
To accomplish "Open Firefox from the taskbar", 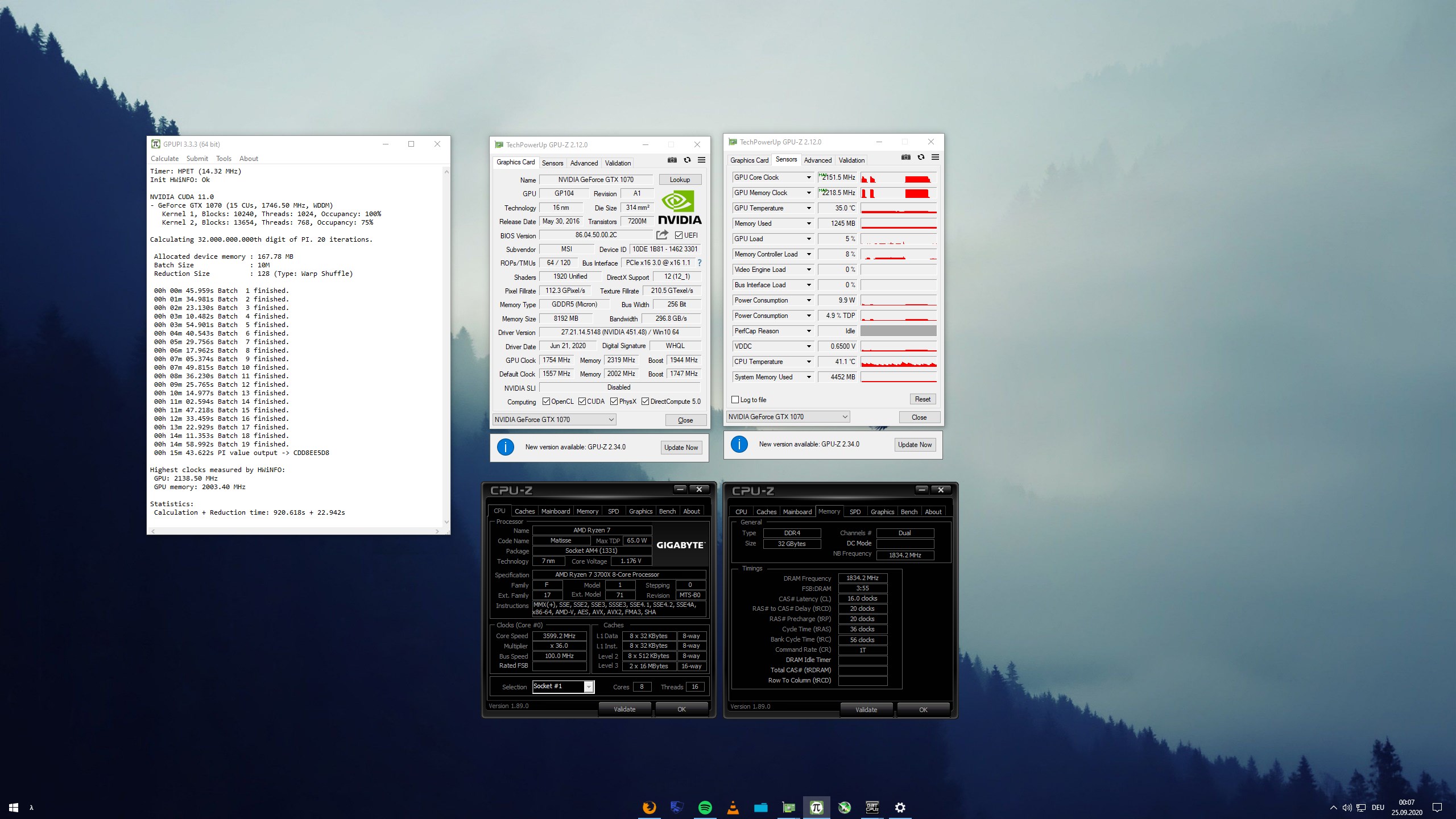I will coord(649,807).
